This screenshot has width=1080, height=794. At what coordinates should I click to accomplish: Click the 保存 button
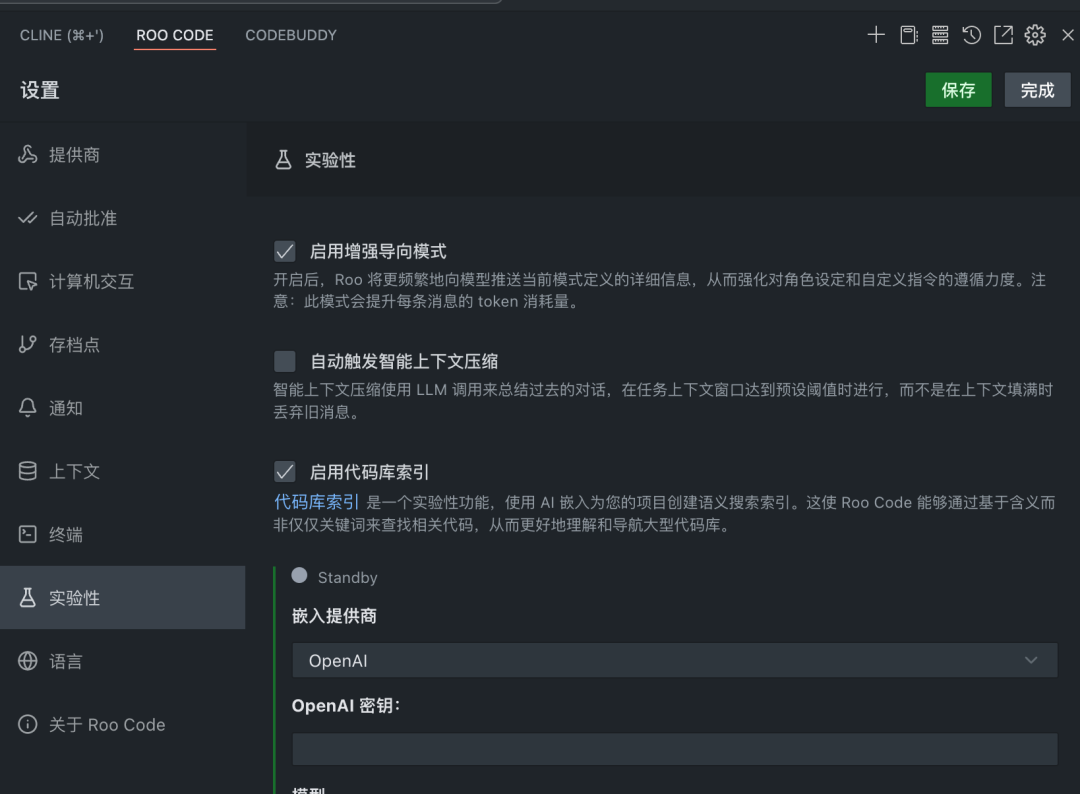[957, 89]
